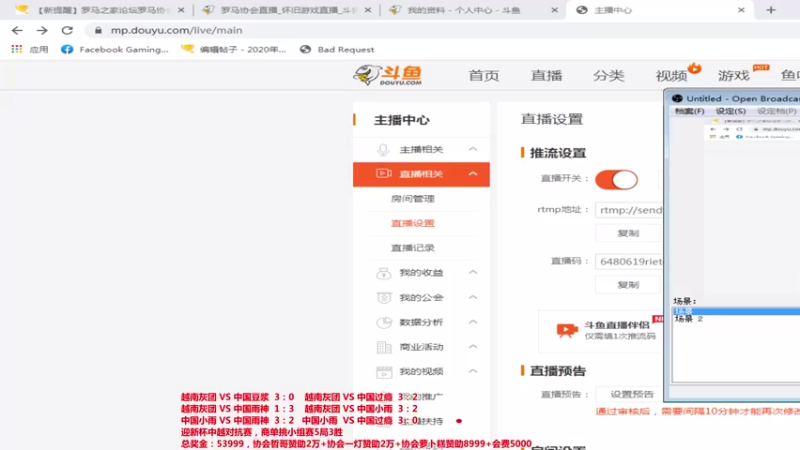800x450 pixels.
Task: Click the video icon beside 直播相关
Action: coord(384,174)
